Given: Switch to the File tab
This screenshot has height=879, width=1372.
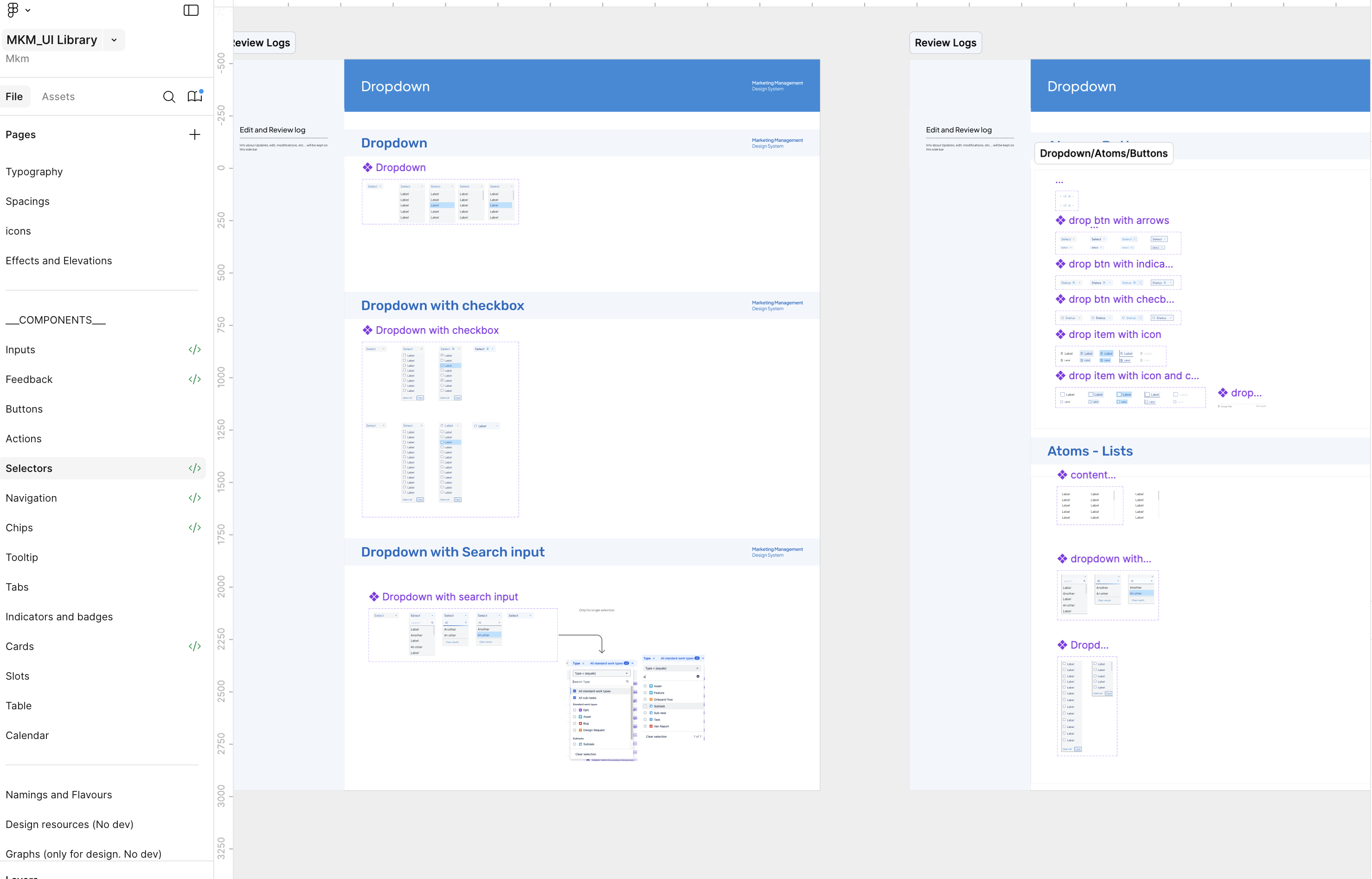Looking at the screenshot, I should coord(14,96).
